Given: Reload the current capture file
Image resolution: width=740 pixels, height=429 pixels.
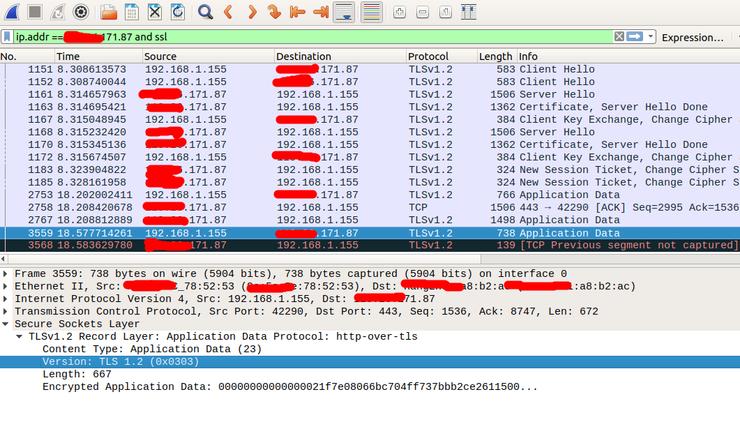Looking at the screenshot, I should (x=177, y=13).
